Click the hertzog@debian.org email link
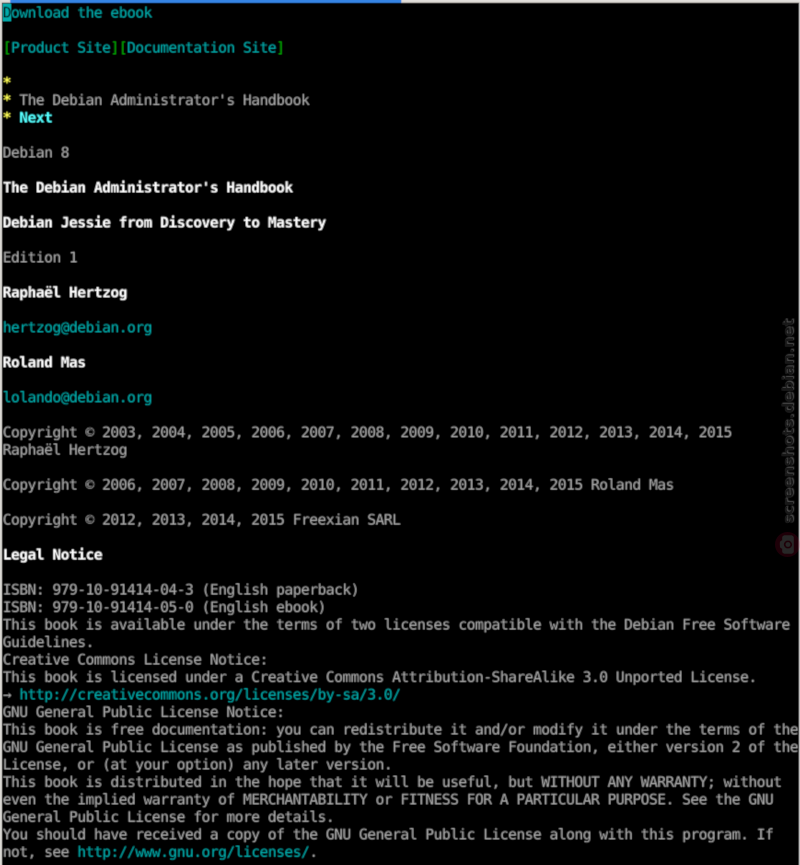Viewport: 800px width, 865px height. (x=77, y=328)
